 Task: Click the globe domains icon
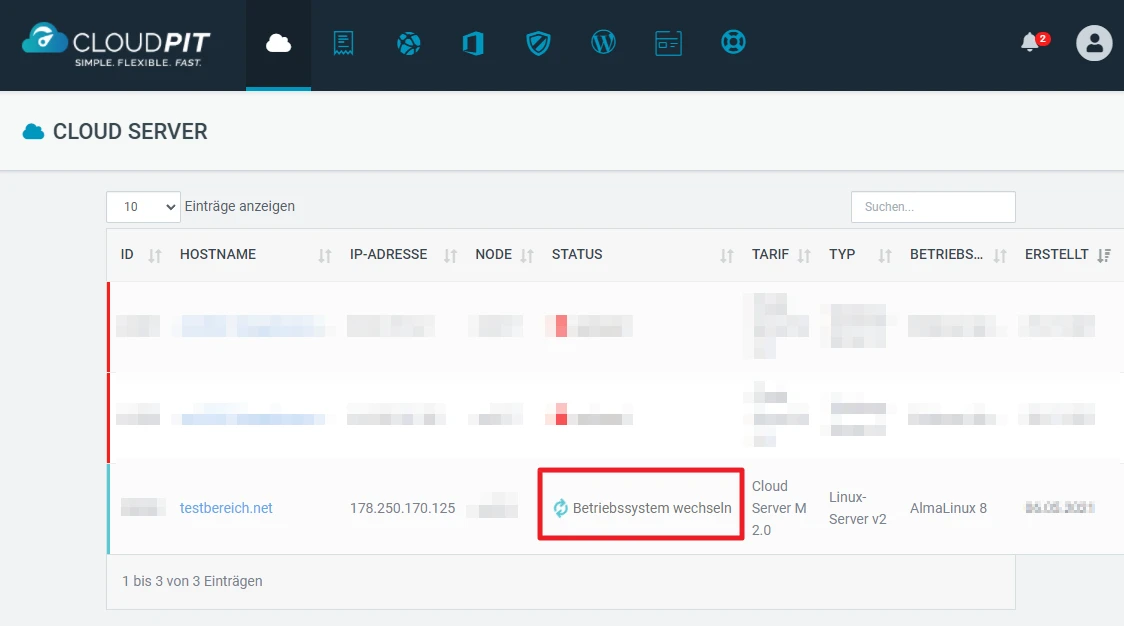coord(408,43)
